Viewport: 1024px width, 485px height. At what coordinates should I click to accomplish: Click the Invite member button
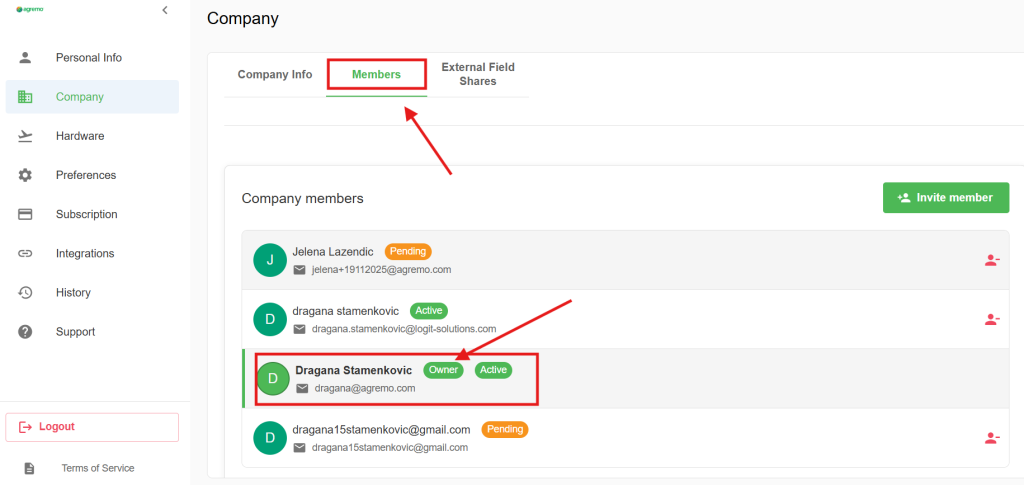point(945,198)
